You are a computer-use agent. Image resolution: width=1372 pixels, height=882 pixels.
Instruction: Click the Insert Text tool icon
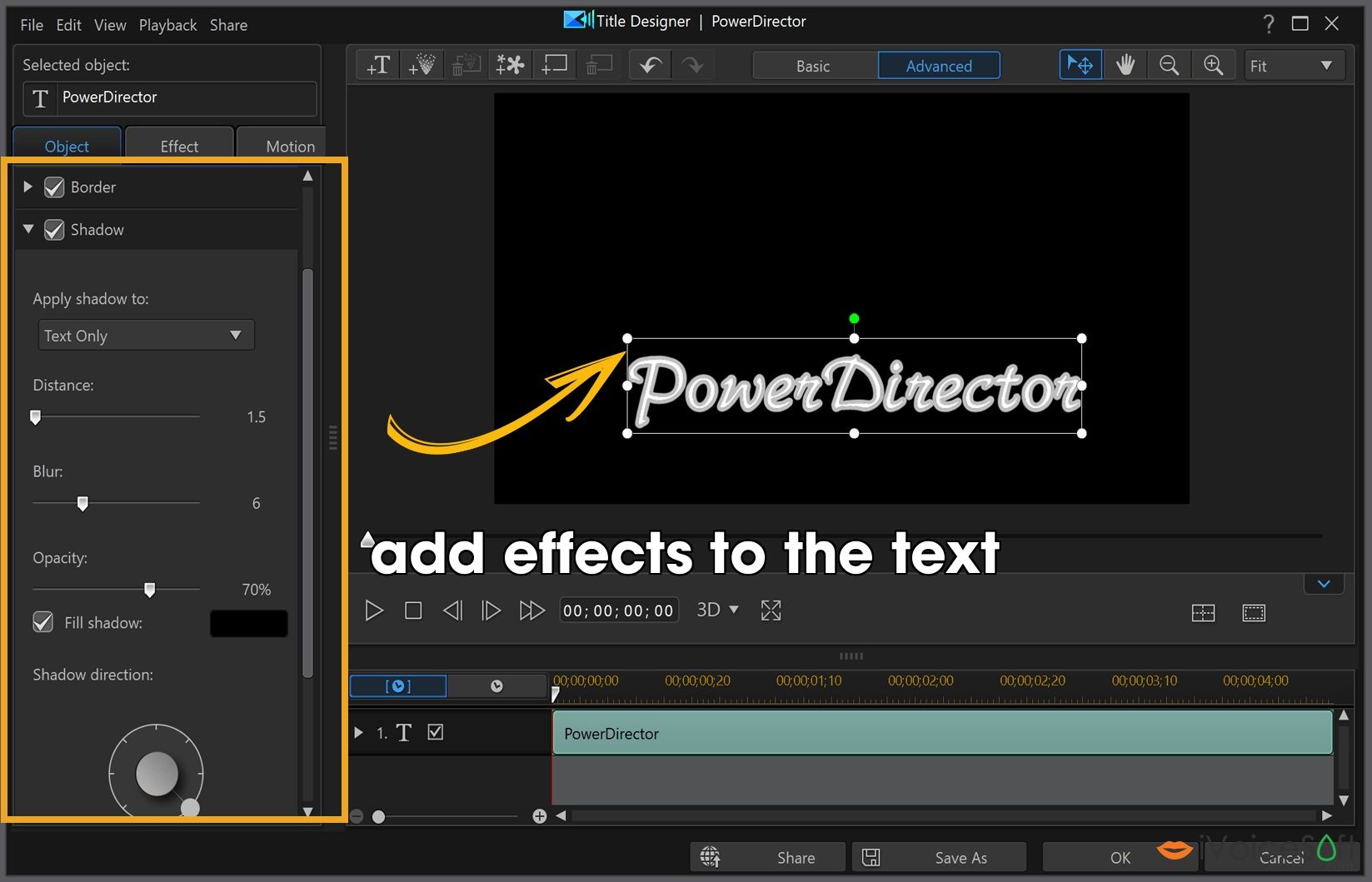point(378,65)
